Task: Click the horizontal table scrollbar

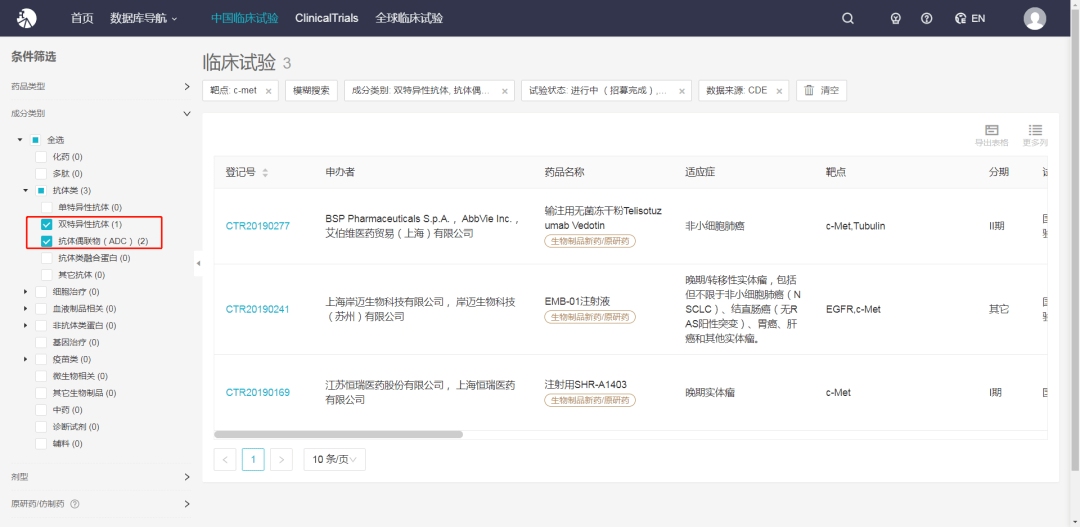Action: (338, 435)
